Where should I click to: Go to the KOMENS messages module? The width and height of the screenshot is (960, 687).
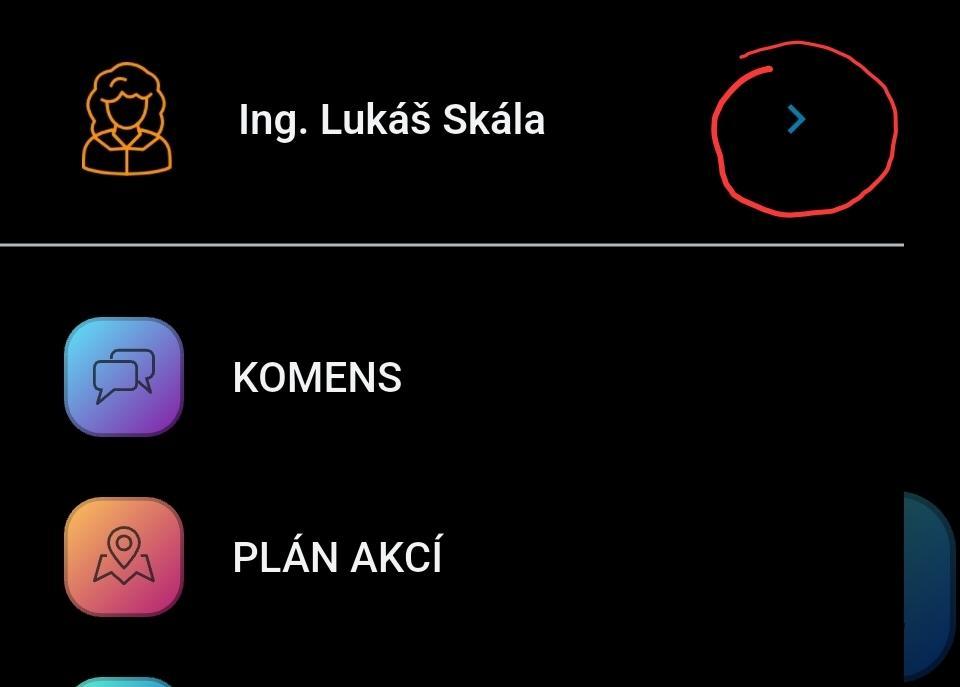[452, 377]
